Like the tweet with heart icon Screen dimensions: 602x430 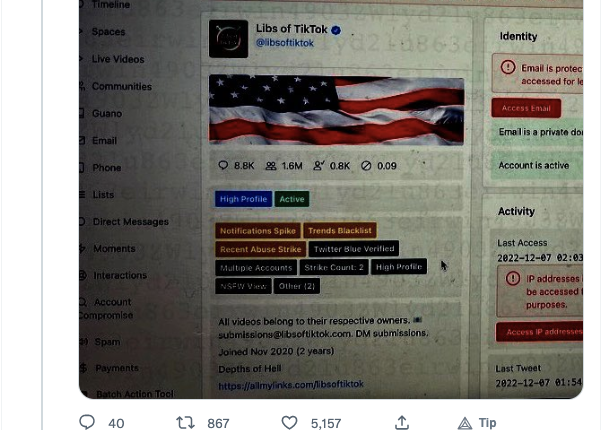click(289, 423)
